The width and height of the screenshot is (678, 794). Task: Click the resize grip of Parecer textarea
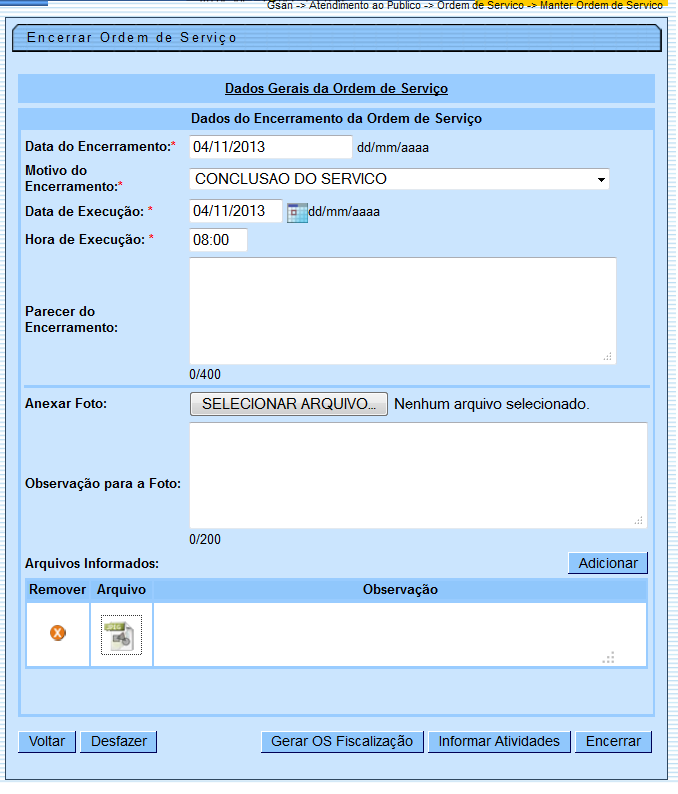point(608,356)
